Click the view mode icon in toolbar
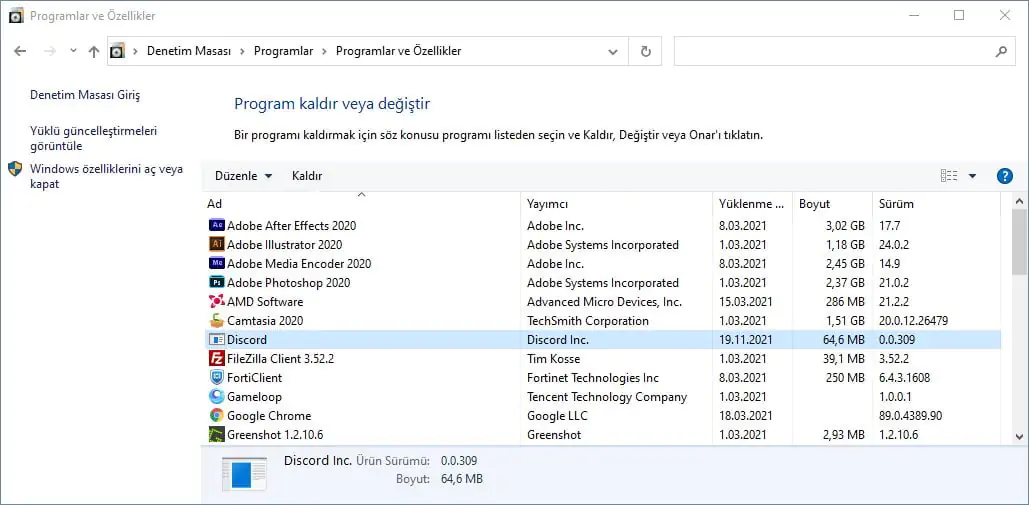The image size is (1029, 505). click(949, 176)
